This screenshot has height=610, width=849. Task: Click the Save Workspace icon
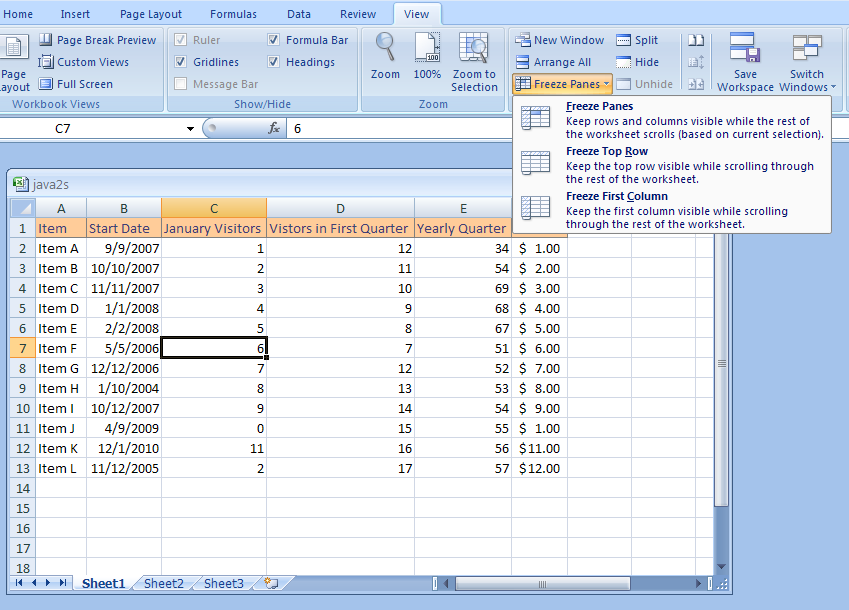point(745,48)
